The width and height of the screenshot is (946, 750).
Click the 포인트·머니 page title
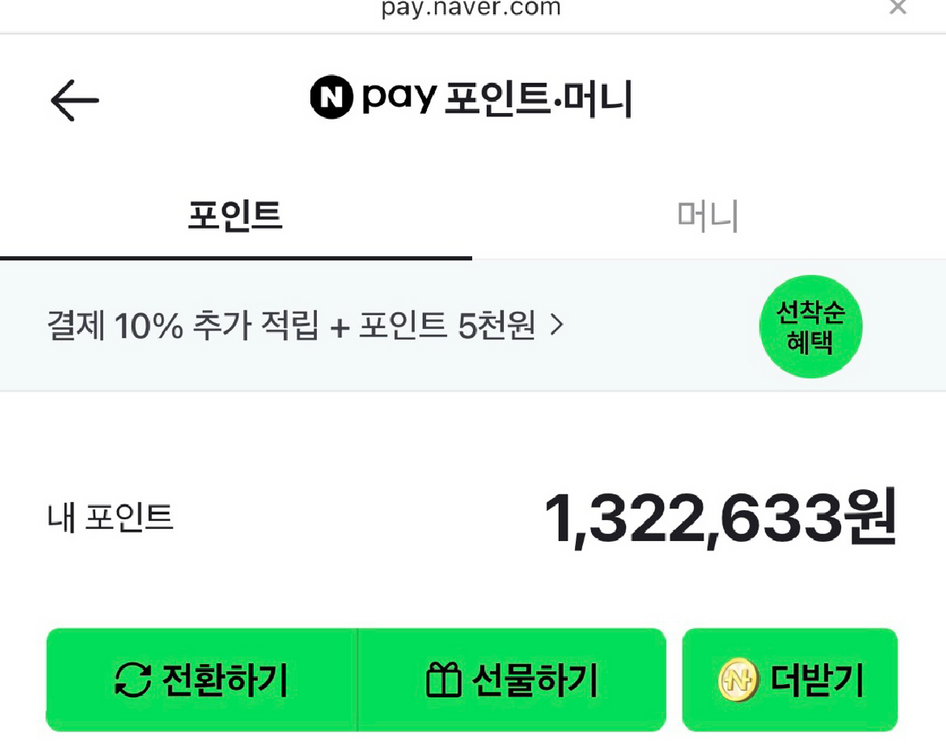(539, 99)
